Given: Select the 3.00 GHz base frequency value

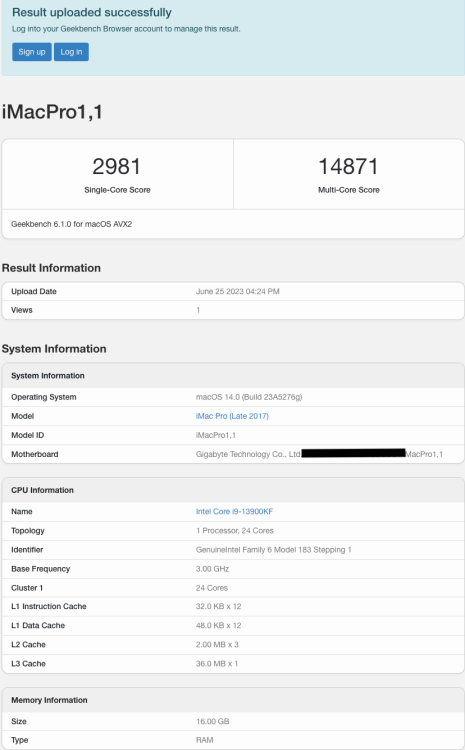Looking at the screenshot, I should coord(212,569).
